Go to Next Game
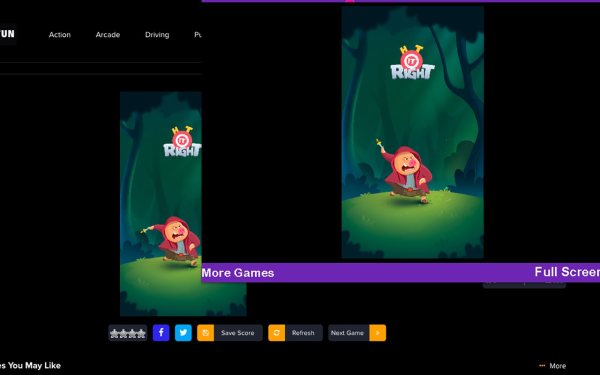Viewport: 600px width, 375px height. point(347,333)
